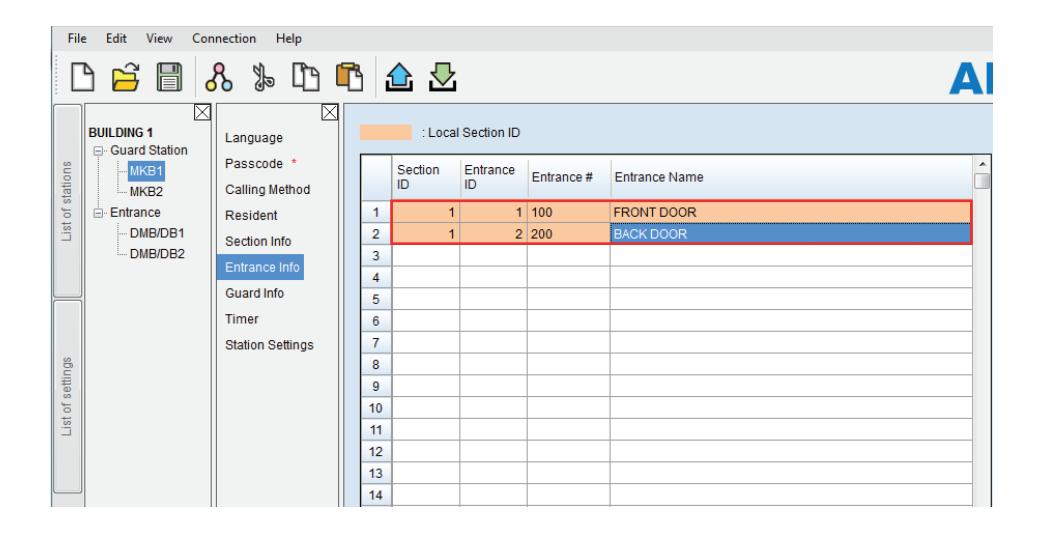Collapse the Entrance tree node
The width and height of the screenshot is (1037, 535).
pyautogui.click(x=99, y=213)
